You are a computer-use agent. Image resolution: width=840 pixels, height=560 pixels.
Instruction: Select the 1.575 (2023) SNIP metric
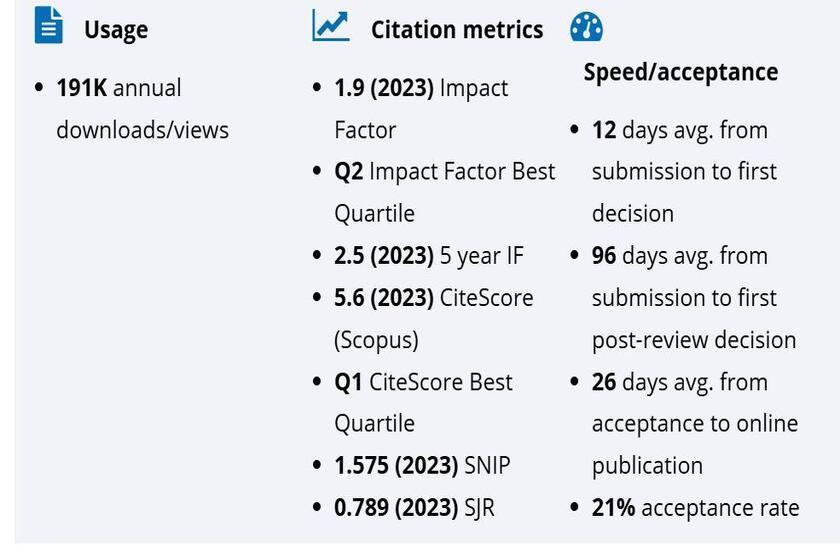[x=422, y=466]
